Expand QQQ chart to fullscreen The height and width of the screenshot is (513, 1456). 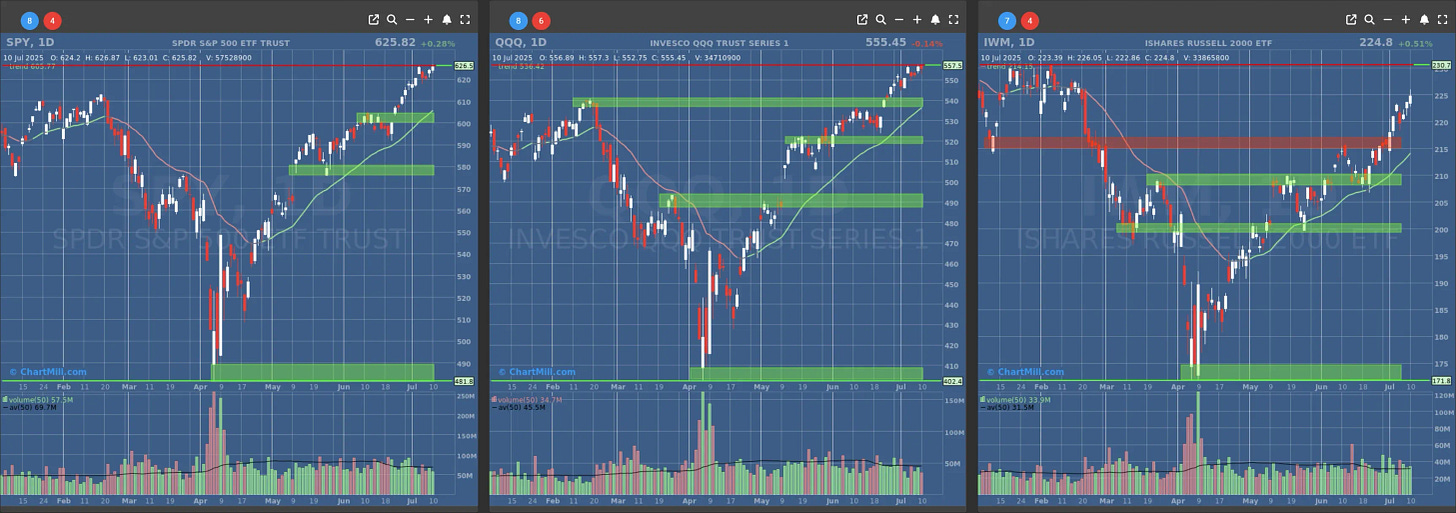coord(953,20)
